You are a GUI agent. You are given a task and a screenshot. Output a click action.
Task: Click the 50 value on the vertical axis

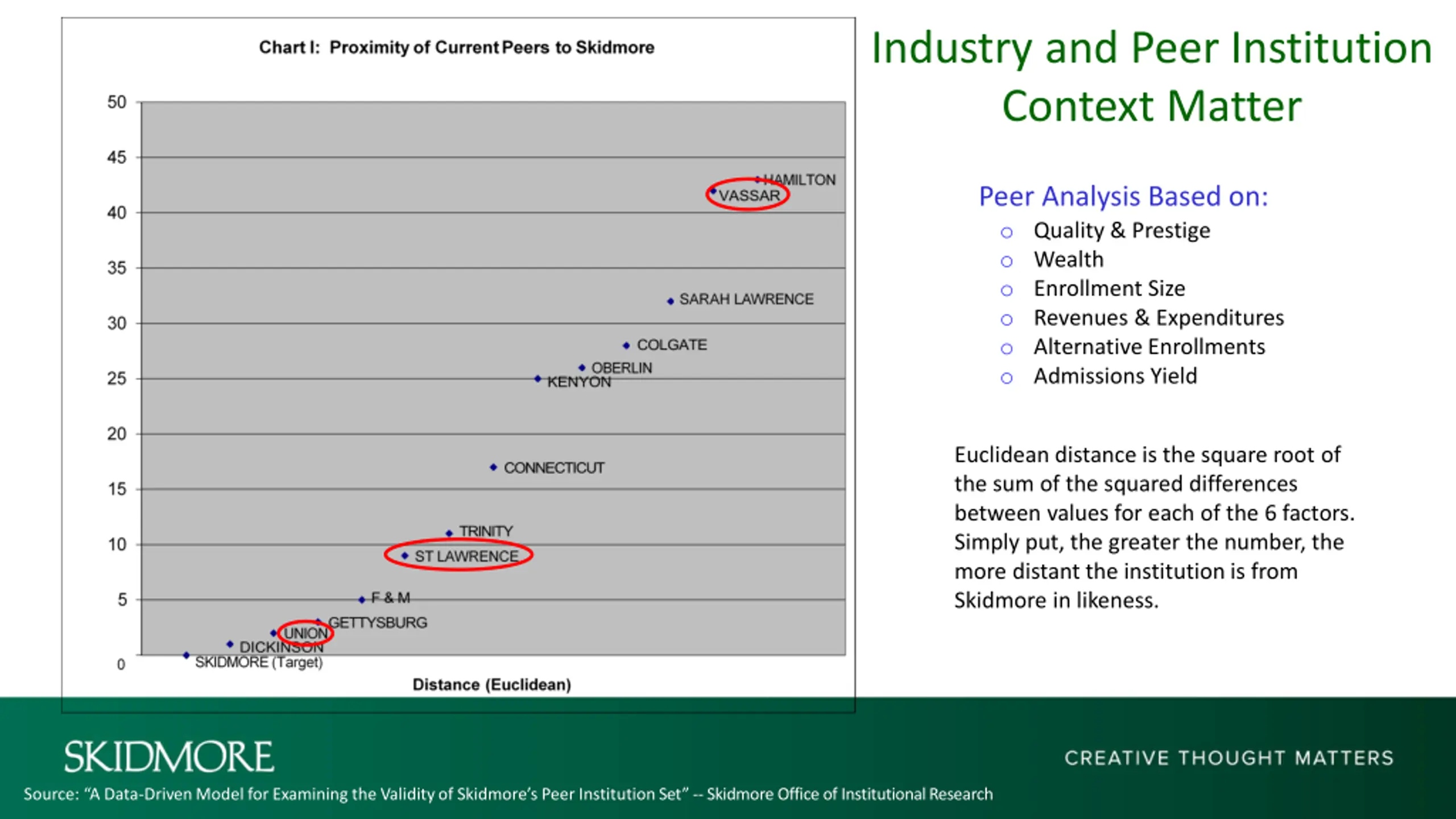[x=117, y=102]
